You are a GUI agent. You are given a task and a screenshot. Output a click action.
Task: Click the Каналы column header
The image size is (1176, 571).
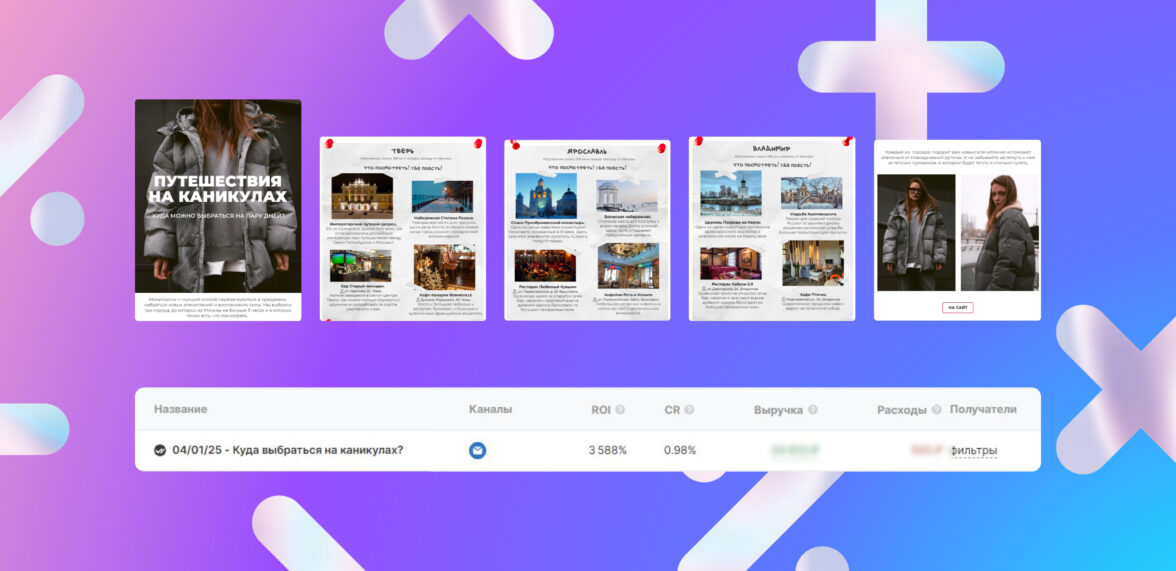[490, 410]
